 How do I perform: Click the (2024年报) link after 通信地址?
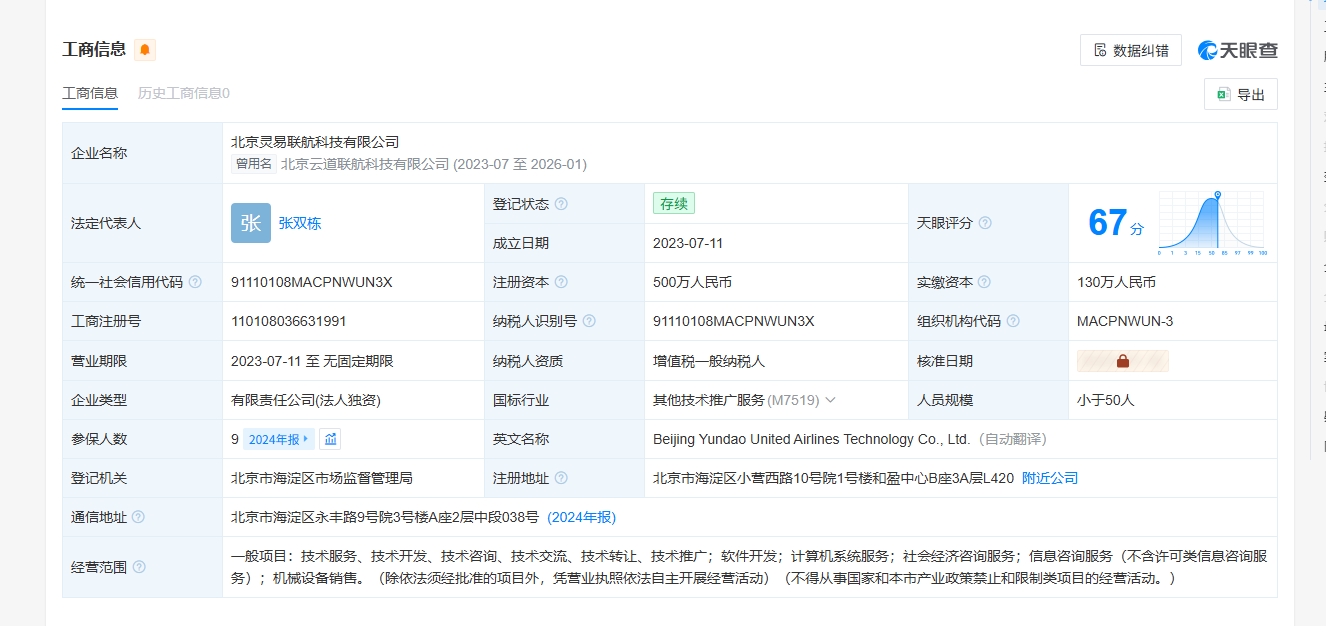[x=582, y=517]
